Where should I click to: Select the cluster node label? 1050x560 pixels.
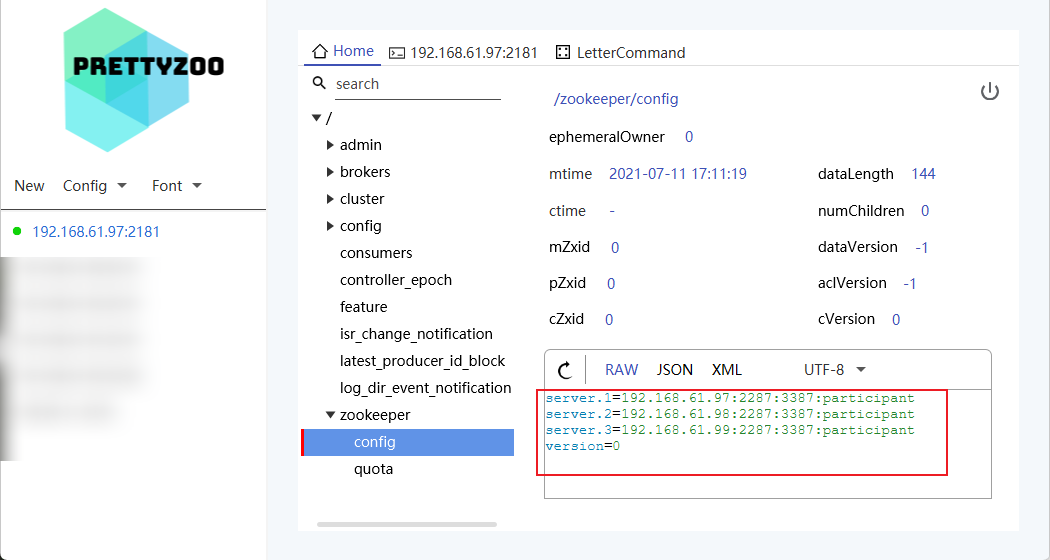362,199
